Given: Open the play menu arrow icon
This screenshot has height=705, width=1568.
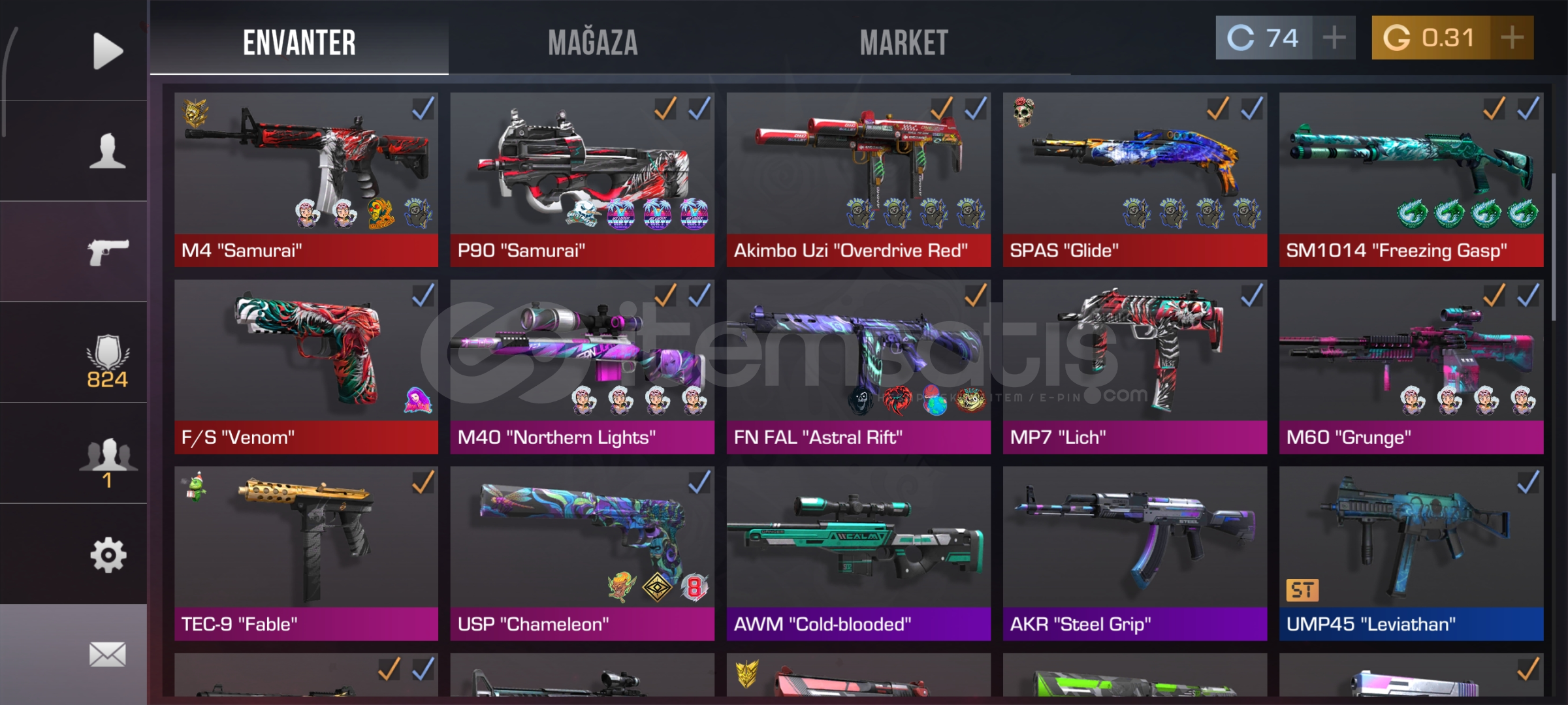Looking at the screenshot, I should tap(108, 51).
